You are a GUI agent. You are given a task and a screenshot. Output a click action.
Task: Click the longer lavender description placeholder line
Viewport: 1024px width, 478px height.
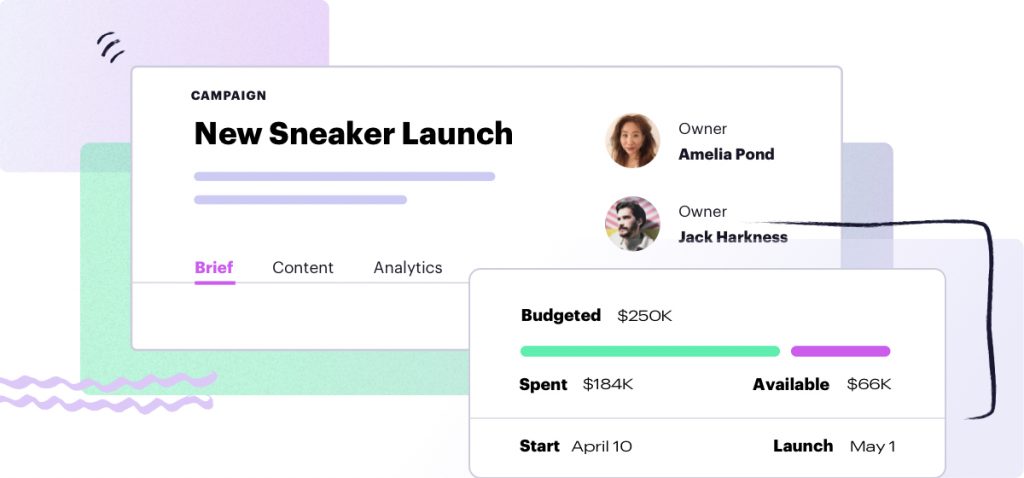(344, 176)
